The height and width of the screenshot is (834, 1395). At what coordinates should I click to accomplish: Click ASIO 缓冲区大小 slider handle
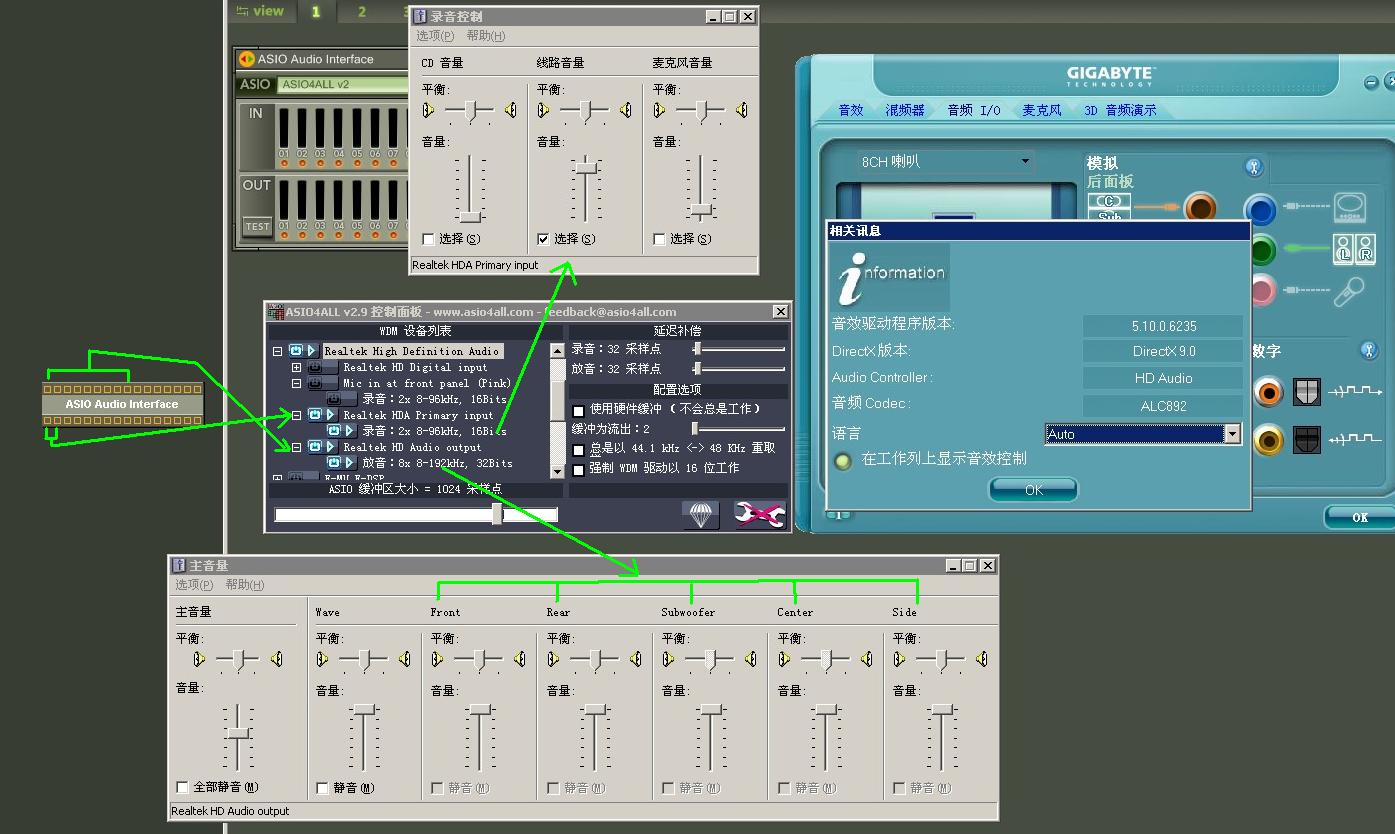(x=497, y=514)
